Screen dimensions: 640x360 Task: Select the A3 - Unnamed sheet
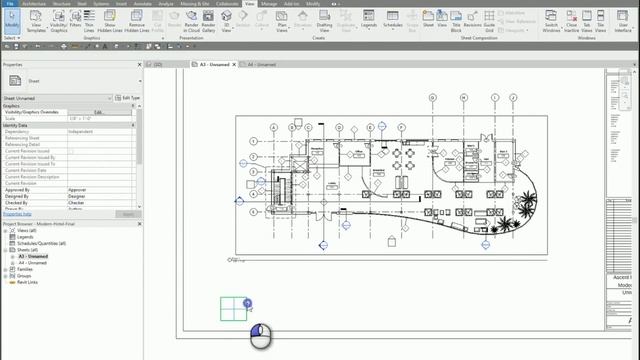tap(33, 256)
